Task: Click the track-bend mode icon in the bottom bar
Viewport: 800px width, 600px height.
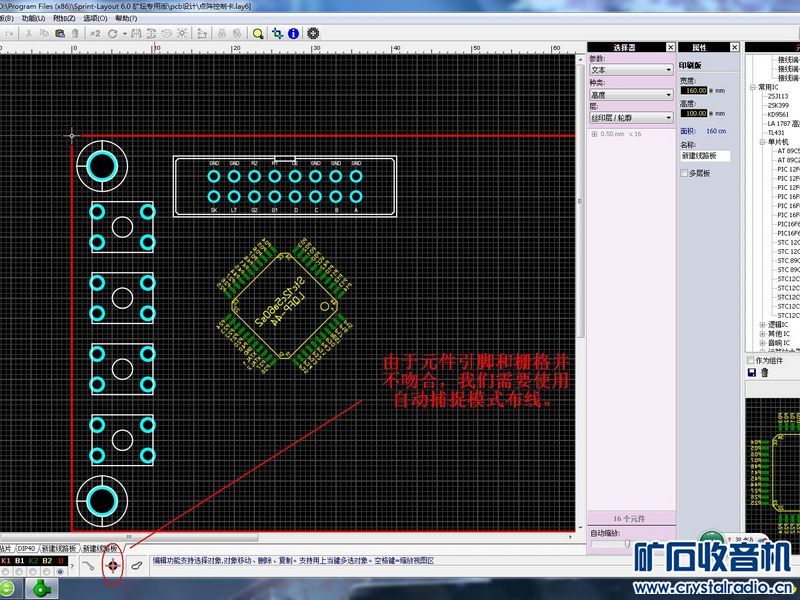Action: (x=89, y=565)
